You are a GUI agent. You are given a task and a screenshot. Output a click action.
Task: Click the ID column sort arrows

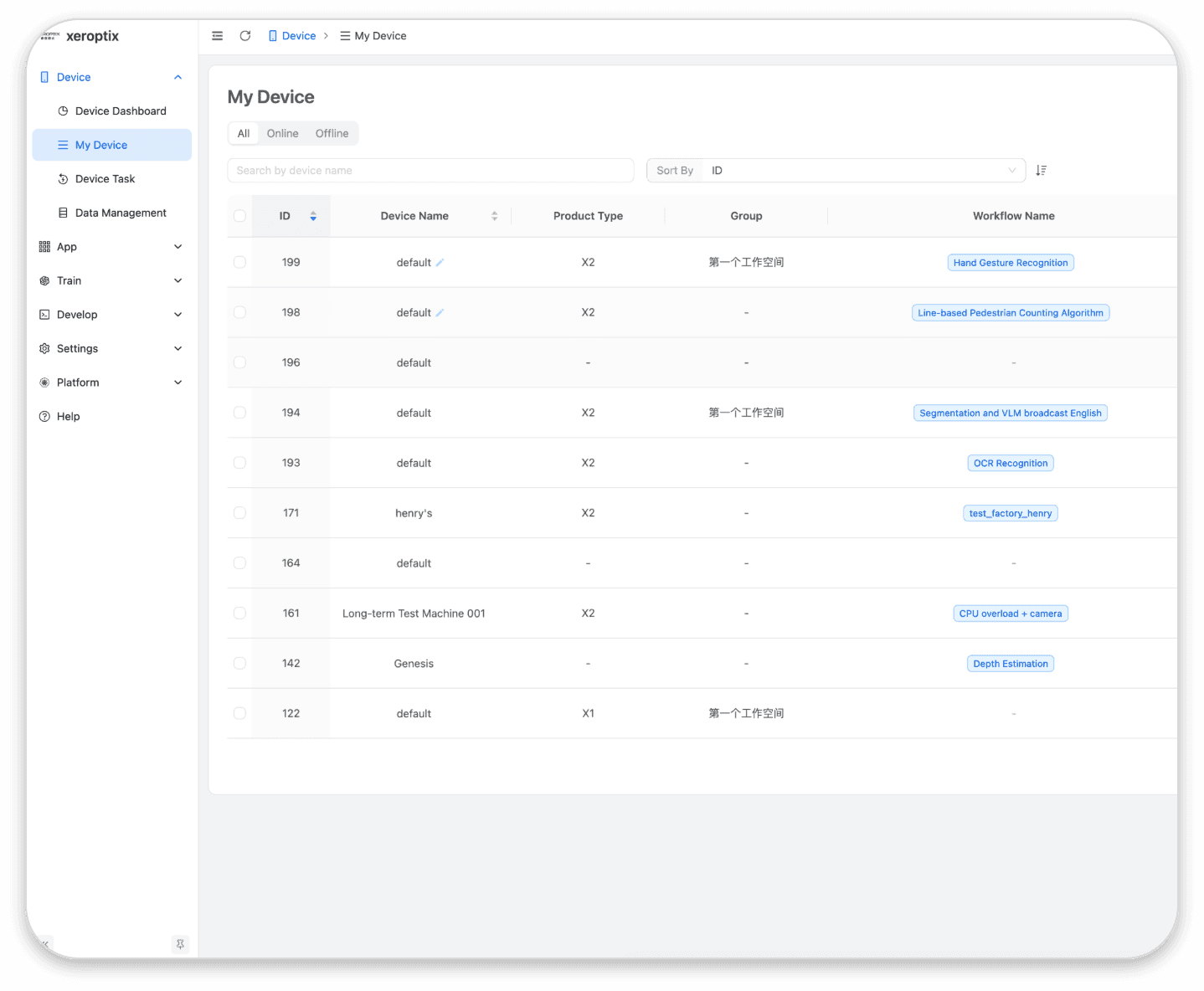tap(313, 216)
